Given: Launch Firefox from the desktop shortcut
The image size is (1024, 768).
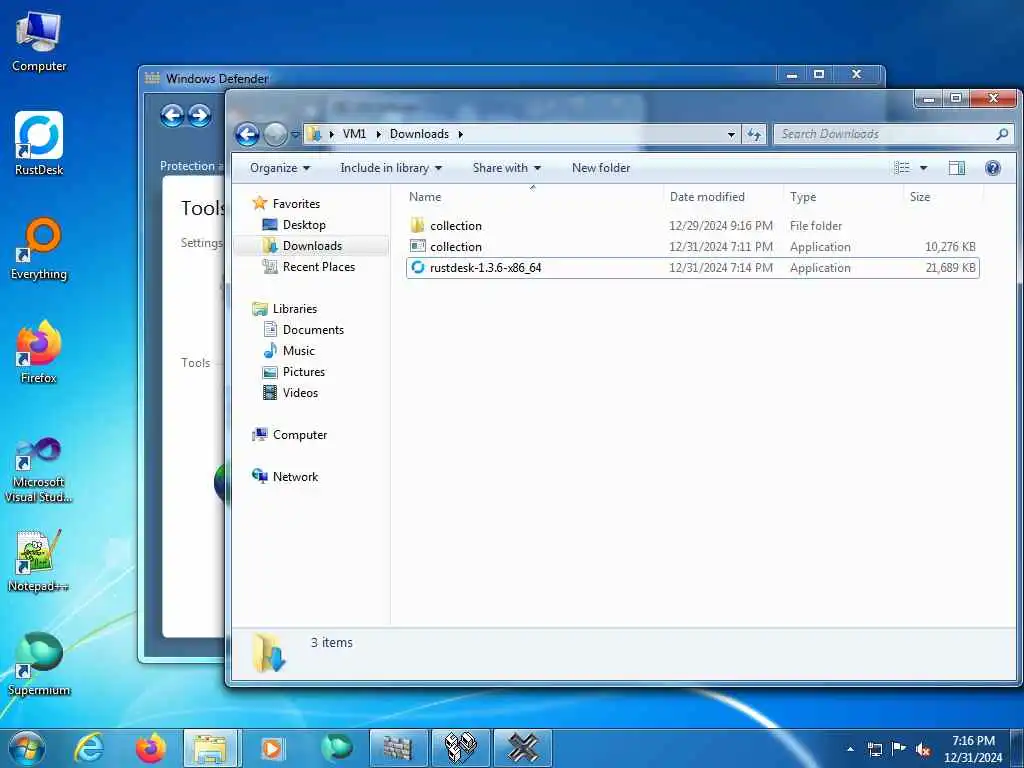Looking at the screenshot, I should tap(39, 351).
